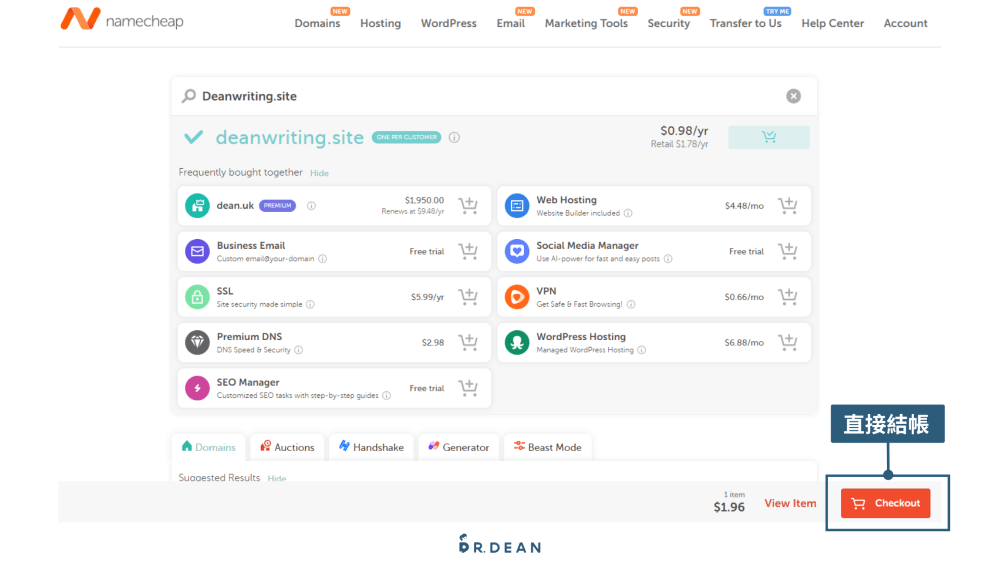The width and height of the screenshot is (1000, 573).
Task: Open the Marketing Tools menu
Action: pyautogui.click(x=586, y=23)
